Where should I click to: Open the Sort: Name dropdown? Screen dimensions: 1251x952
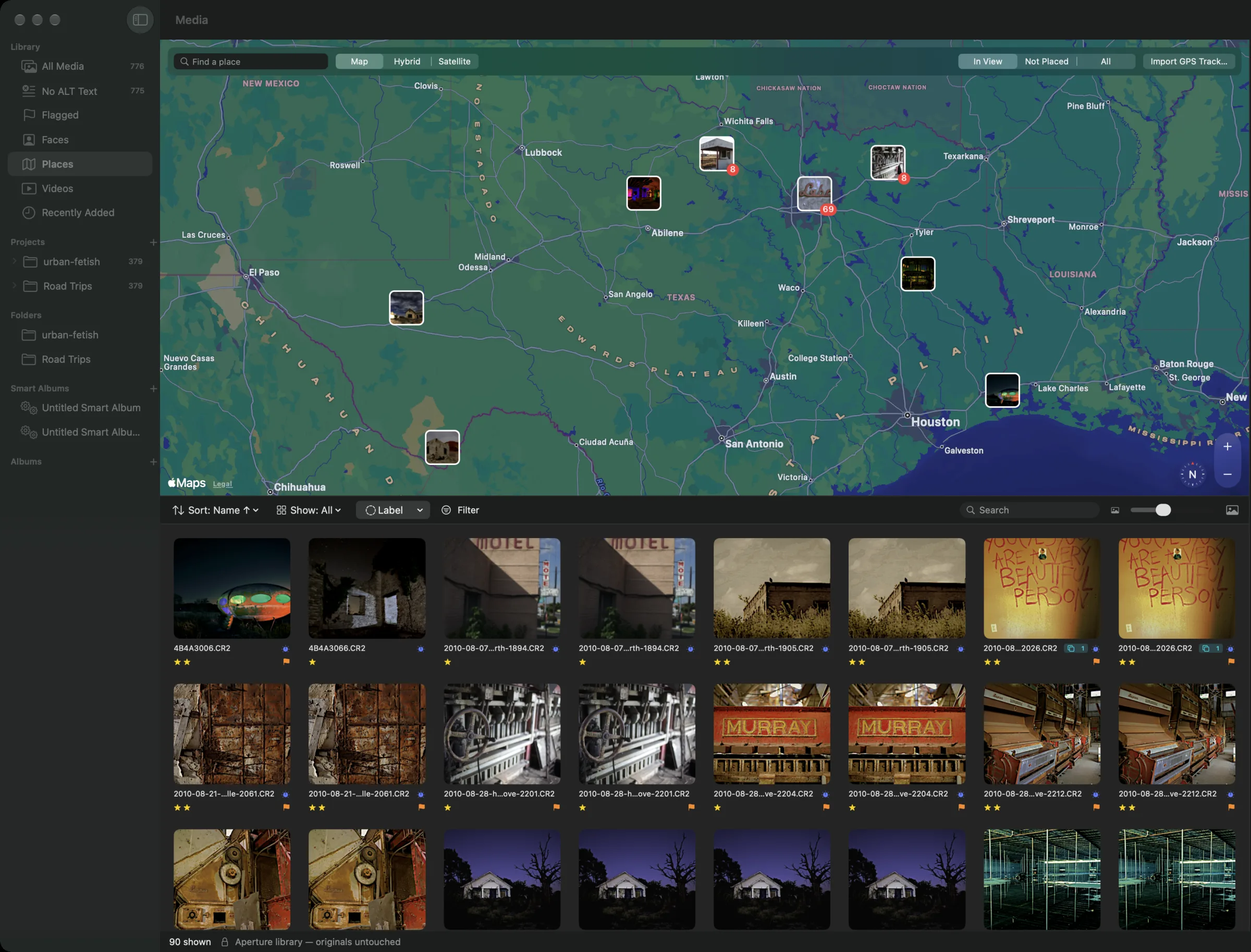tap(216, 510)
